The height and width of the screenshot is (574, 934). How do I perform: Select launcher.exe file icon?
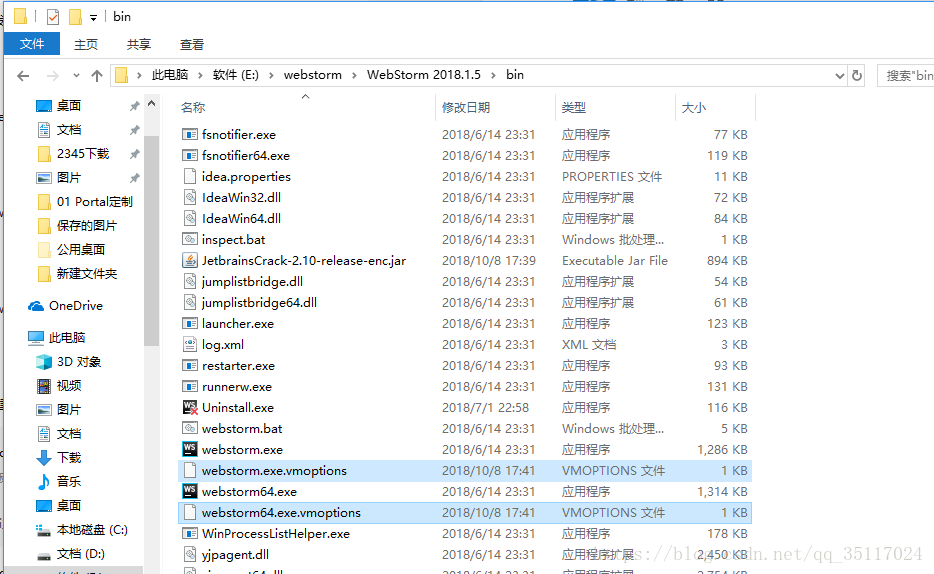click(189, 323)
